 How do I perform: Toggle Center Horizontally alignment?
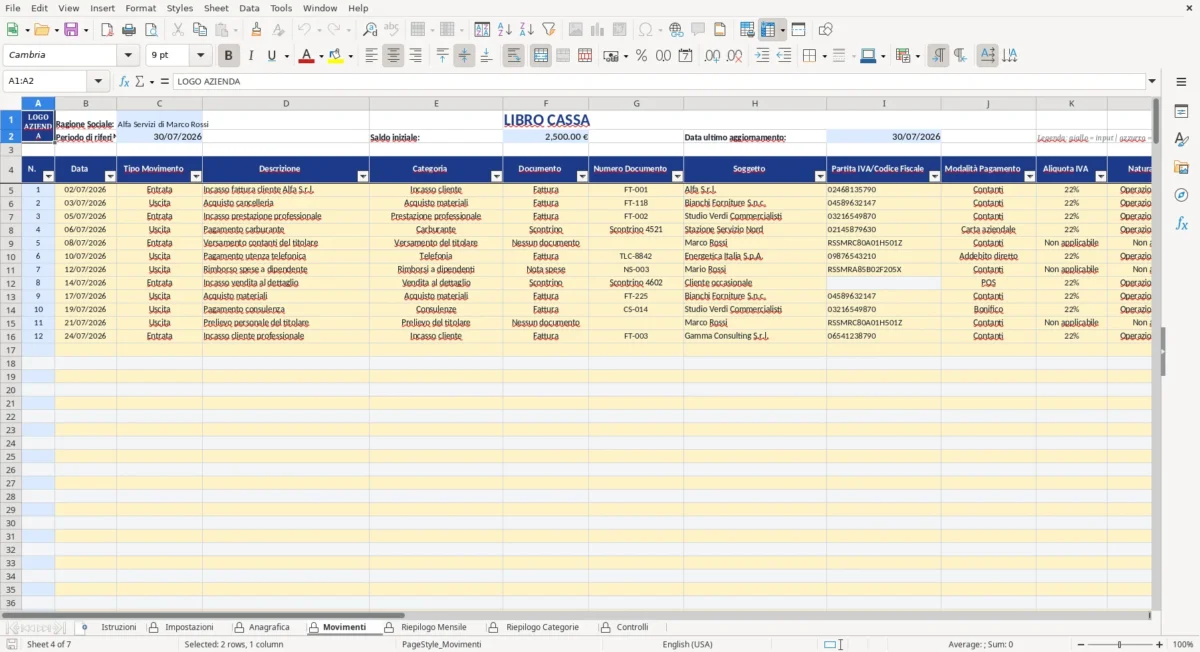[393, 56]
